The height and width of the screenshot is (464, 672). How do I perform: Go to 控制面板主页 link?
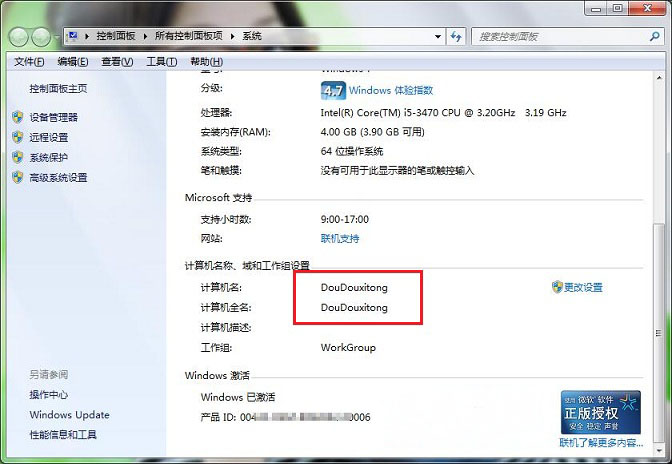(x=58, y=89)
